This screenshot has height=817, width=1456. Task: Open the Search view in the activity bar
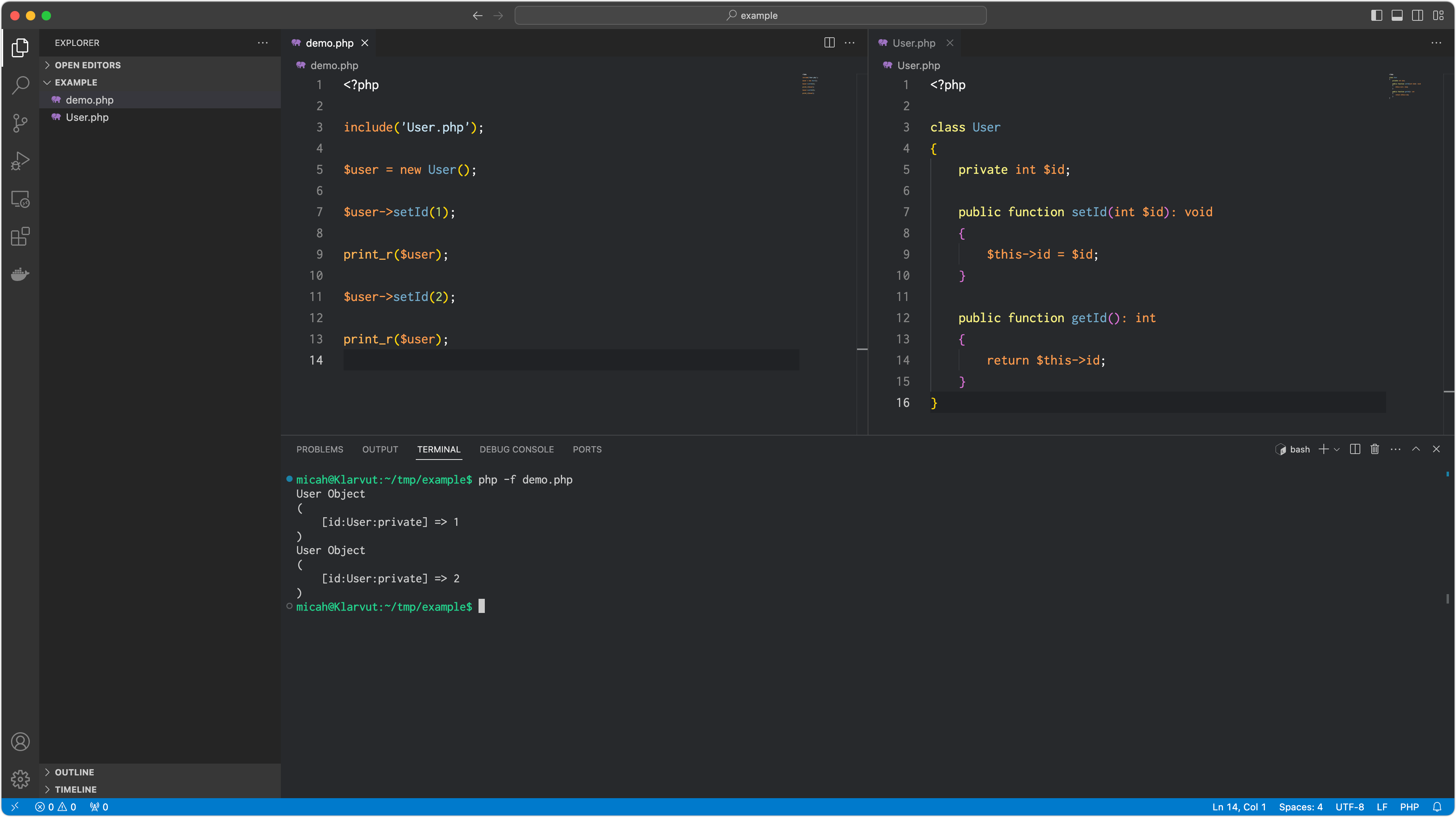20,85
